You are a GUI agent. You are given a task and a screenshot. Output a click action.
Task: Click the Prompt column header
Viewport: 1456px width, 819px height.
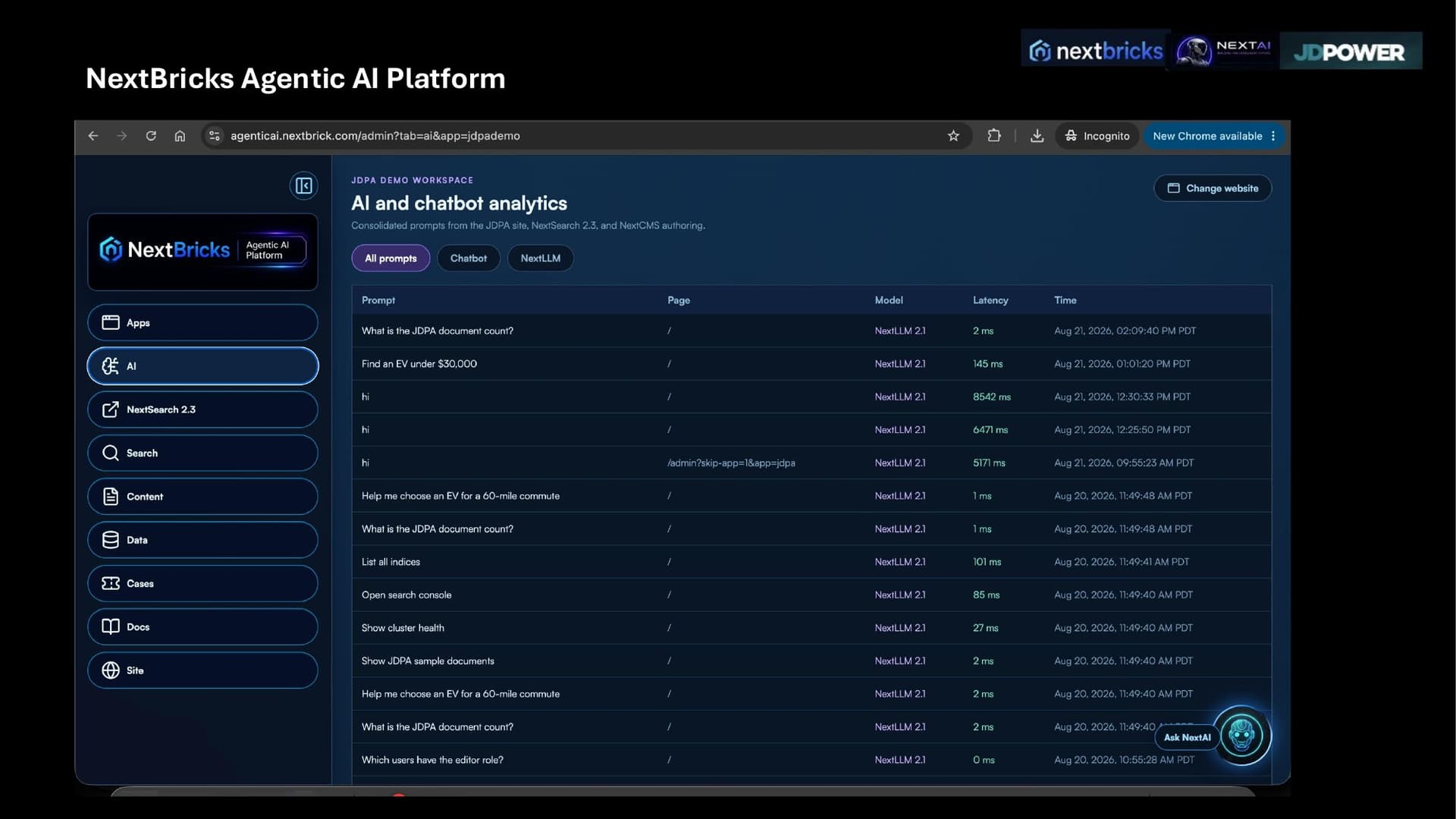[378, 300]
